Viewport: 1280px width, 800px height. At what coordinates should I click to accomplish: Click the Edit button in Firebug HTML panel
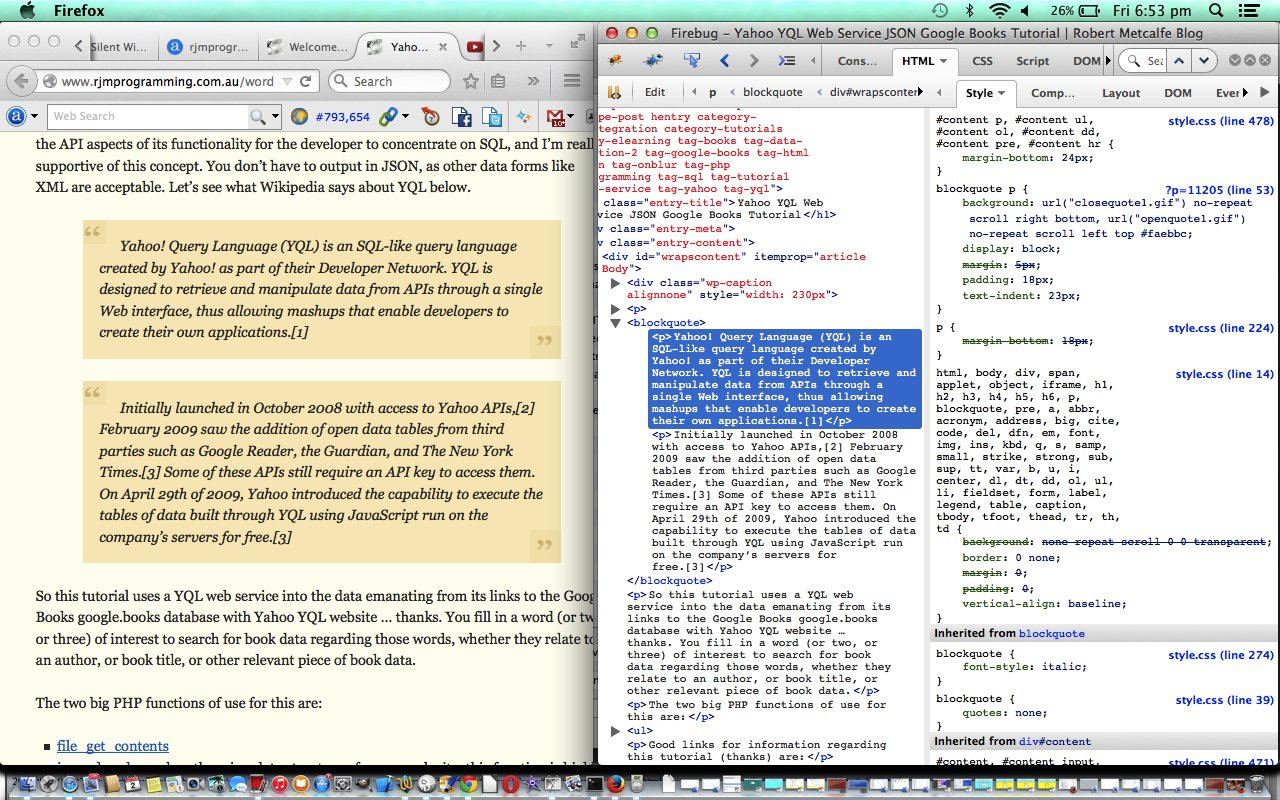[x=654, y=92]
